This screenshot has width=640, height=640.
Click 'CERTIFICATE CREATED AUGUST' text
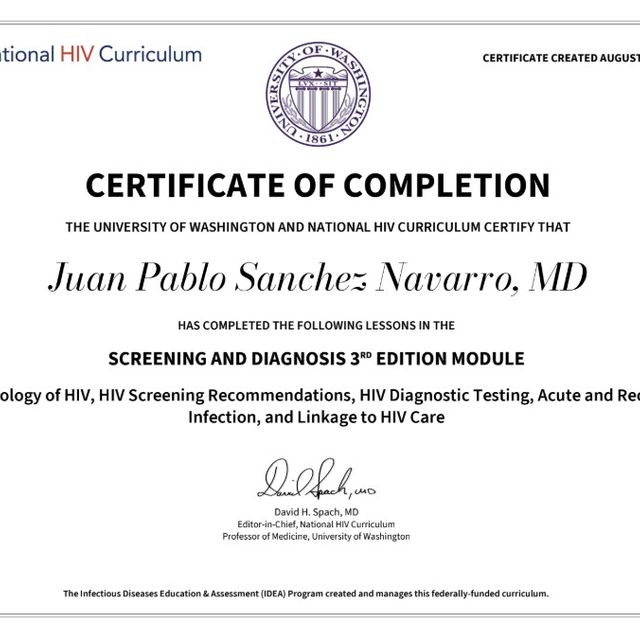pyautogui.click(x=561, y=58)
